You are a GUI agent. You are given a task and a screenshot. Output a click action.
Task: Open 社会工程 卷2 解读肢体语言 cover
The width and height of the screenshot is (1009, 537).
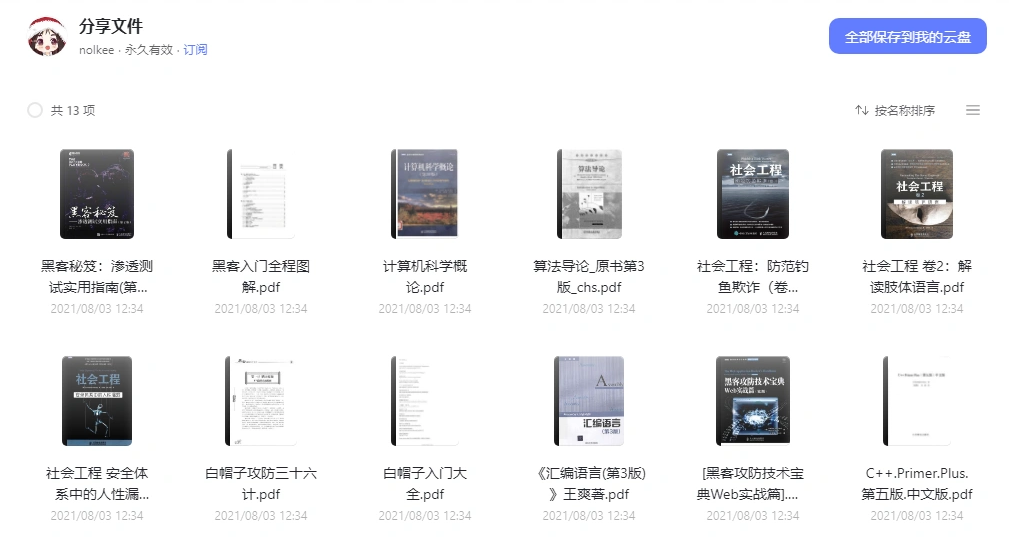click(917, 194)
